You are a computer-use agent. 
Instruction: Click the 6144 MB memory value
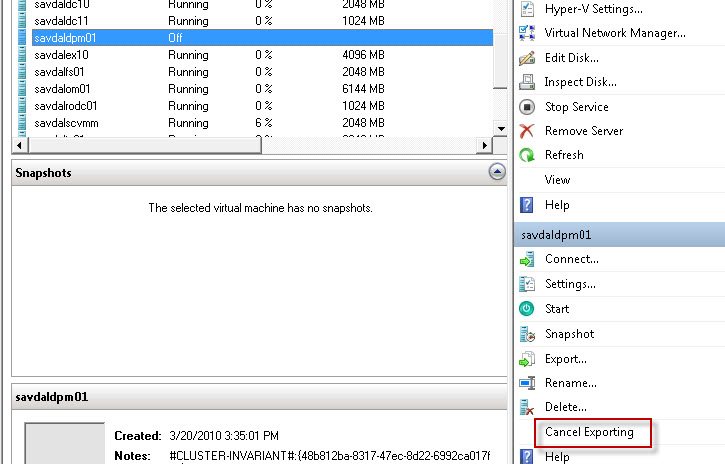tap(363, 89)
